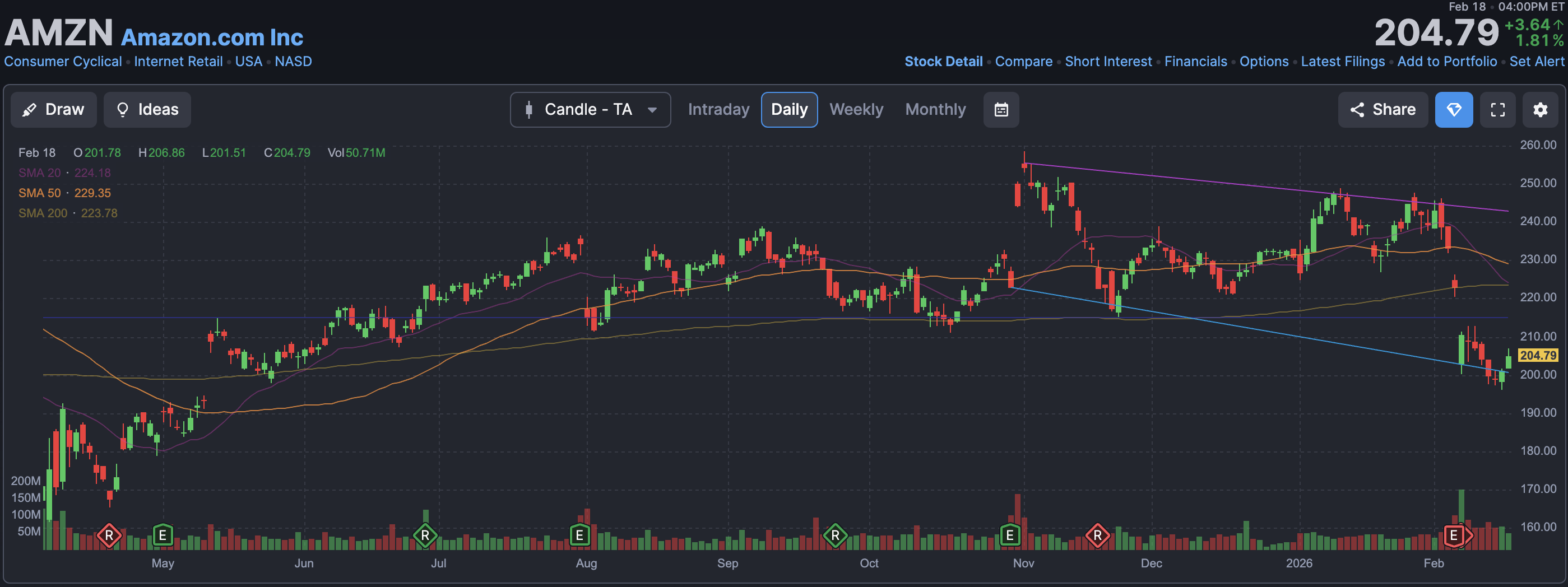The width and height of the screenshot is (1568, 587).
Task: Open the Stock Detail link
Action: click(944, 62)
